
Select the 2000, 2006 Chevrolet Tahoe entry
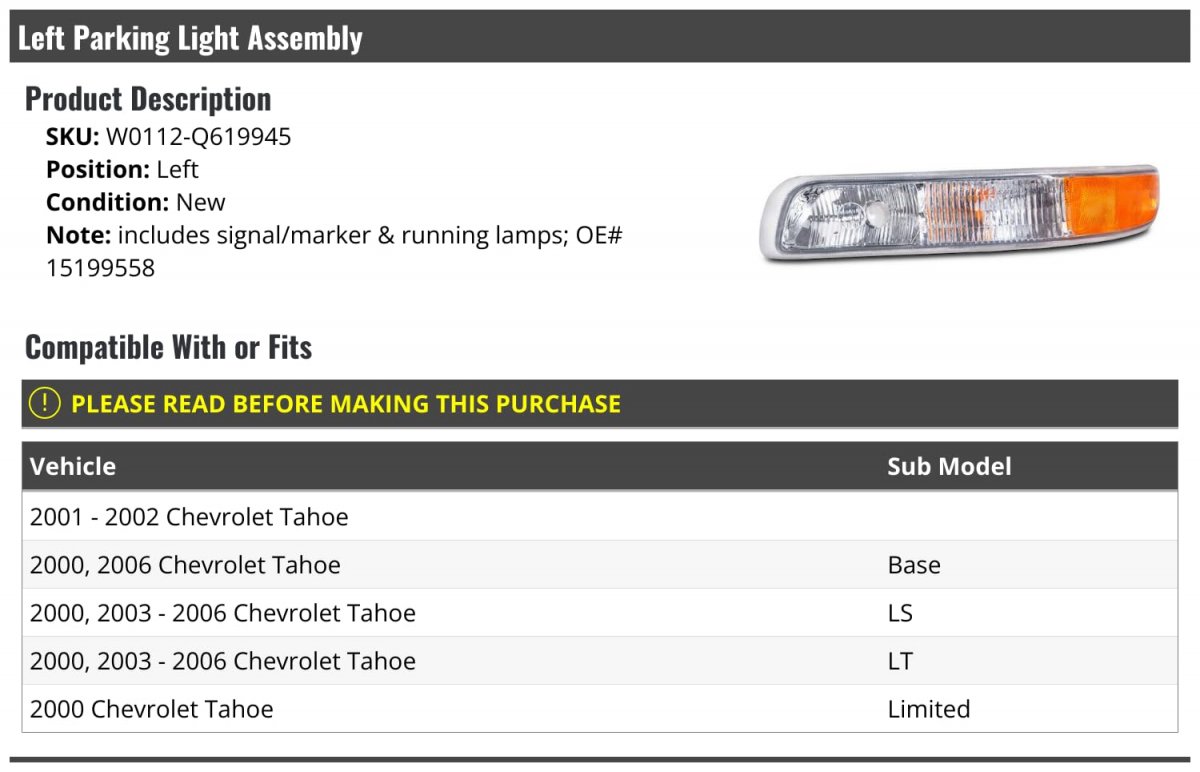click(185, 565)
